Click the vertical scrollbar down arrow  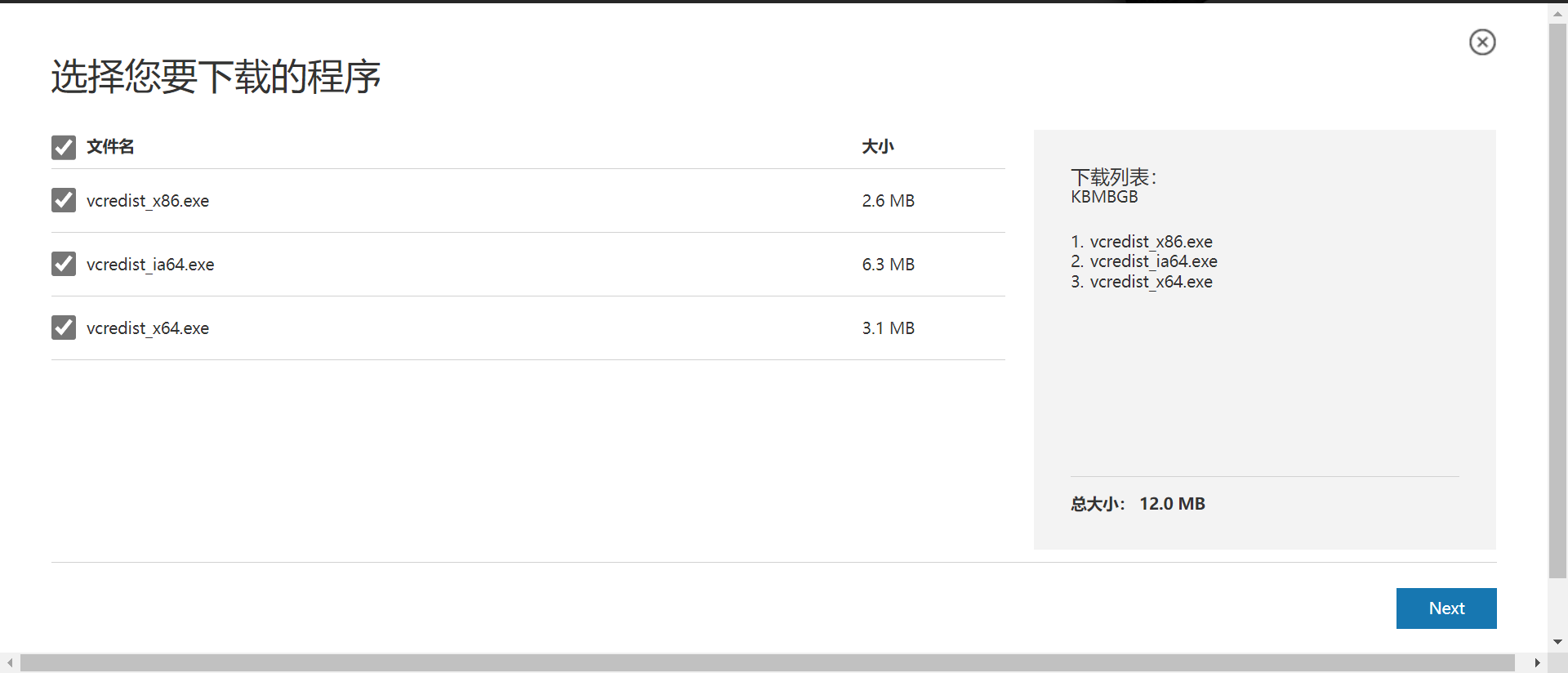pyautogui.click(x=1557, y=642)
